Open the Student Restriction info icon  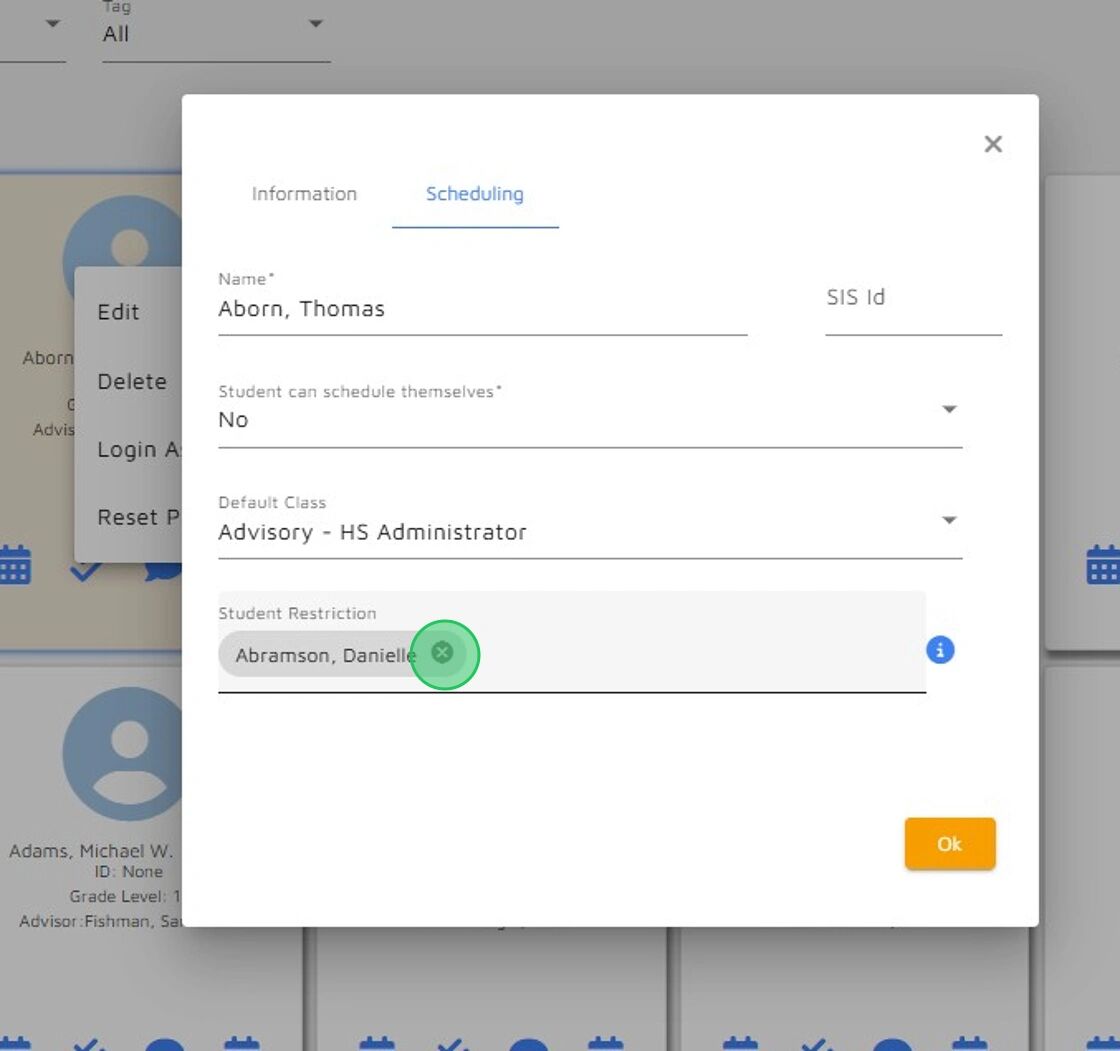(x=940, y=650)
